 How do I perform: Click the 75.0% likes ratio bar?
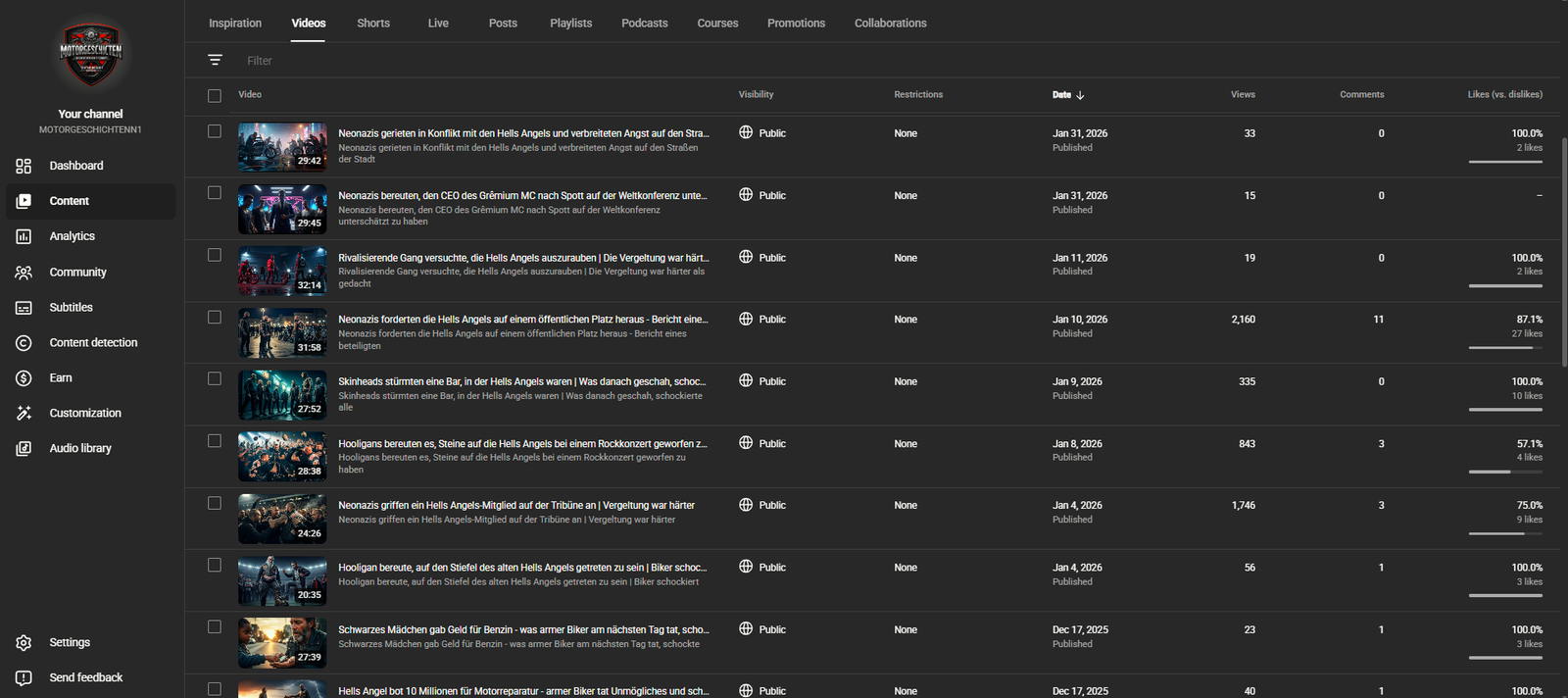pos(1505,533)
